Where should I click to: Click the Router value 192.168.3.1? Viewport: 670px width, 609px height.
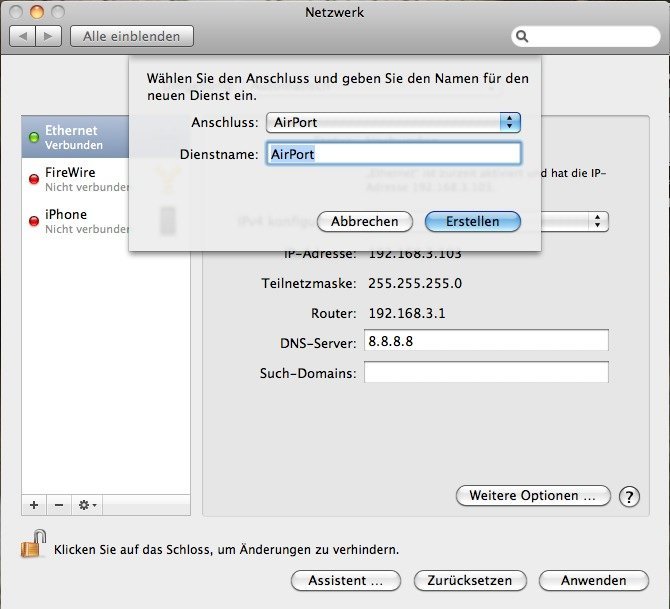[x=407, y=313]
